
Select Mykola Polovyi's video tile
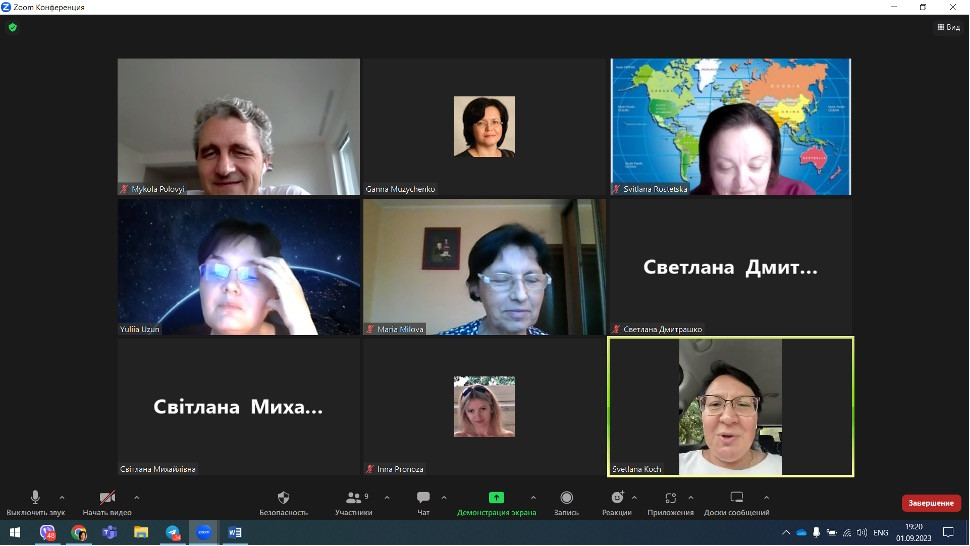click(239, 127)
